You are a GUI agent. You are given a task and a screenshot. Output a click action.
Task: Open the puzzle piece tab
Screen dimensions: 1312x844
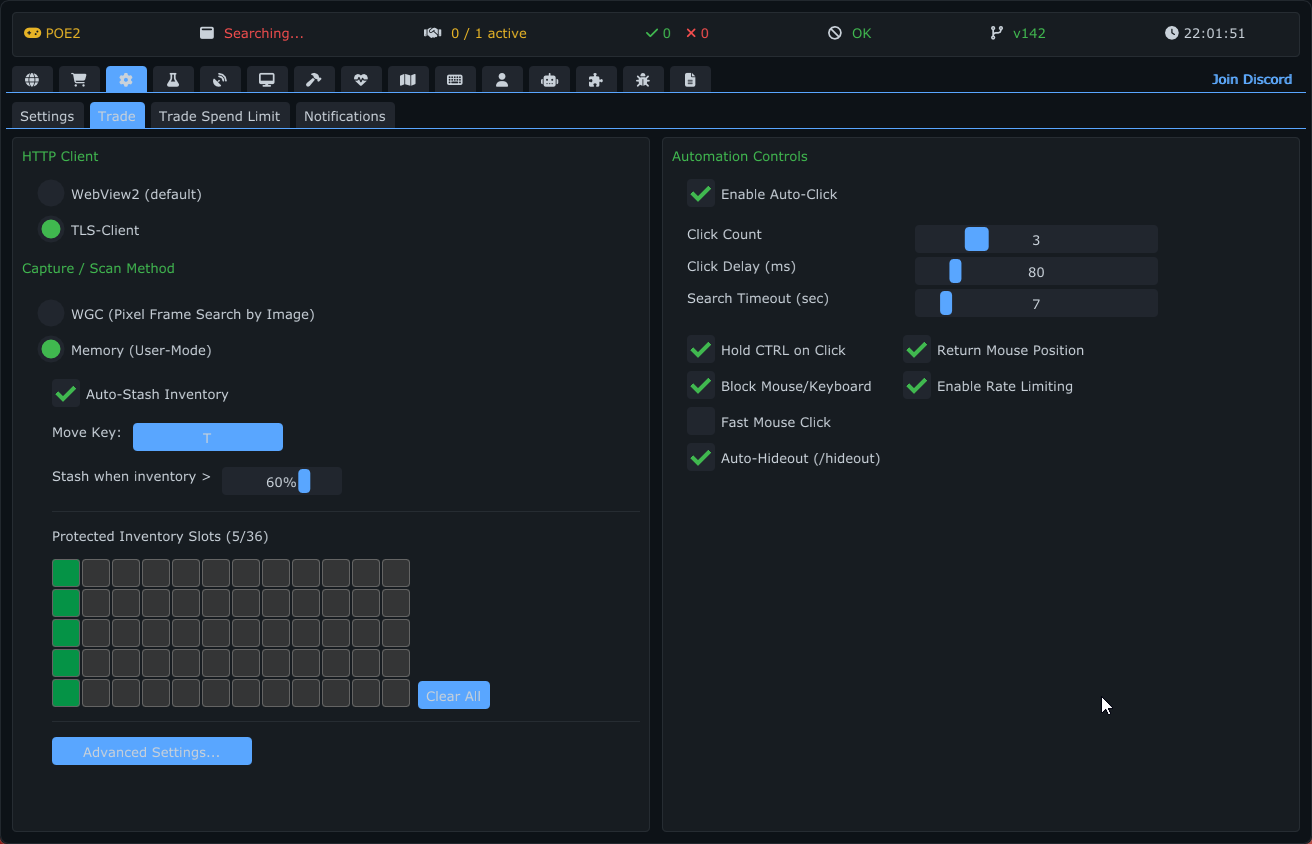tap(596, 80)
